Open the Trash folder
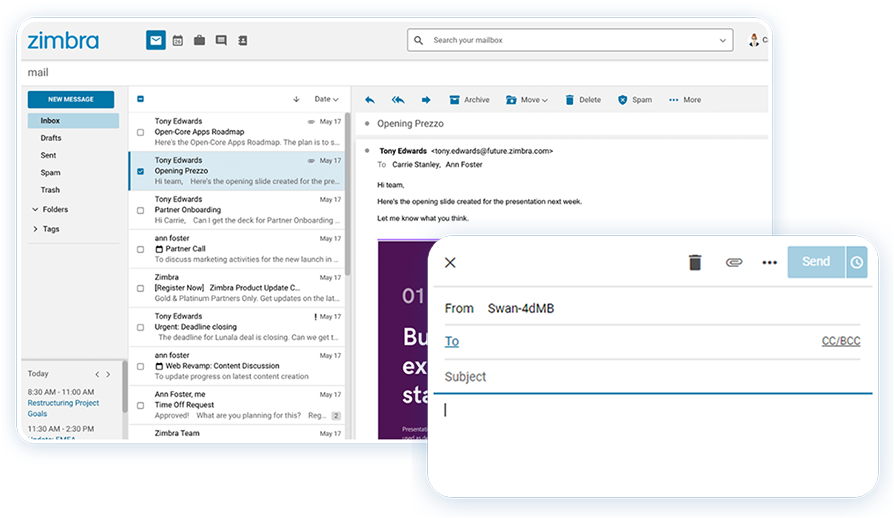894x518 pixels. 50,190
